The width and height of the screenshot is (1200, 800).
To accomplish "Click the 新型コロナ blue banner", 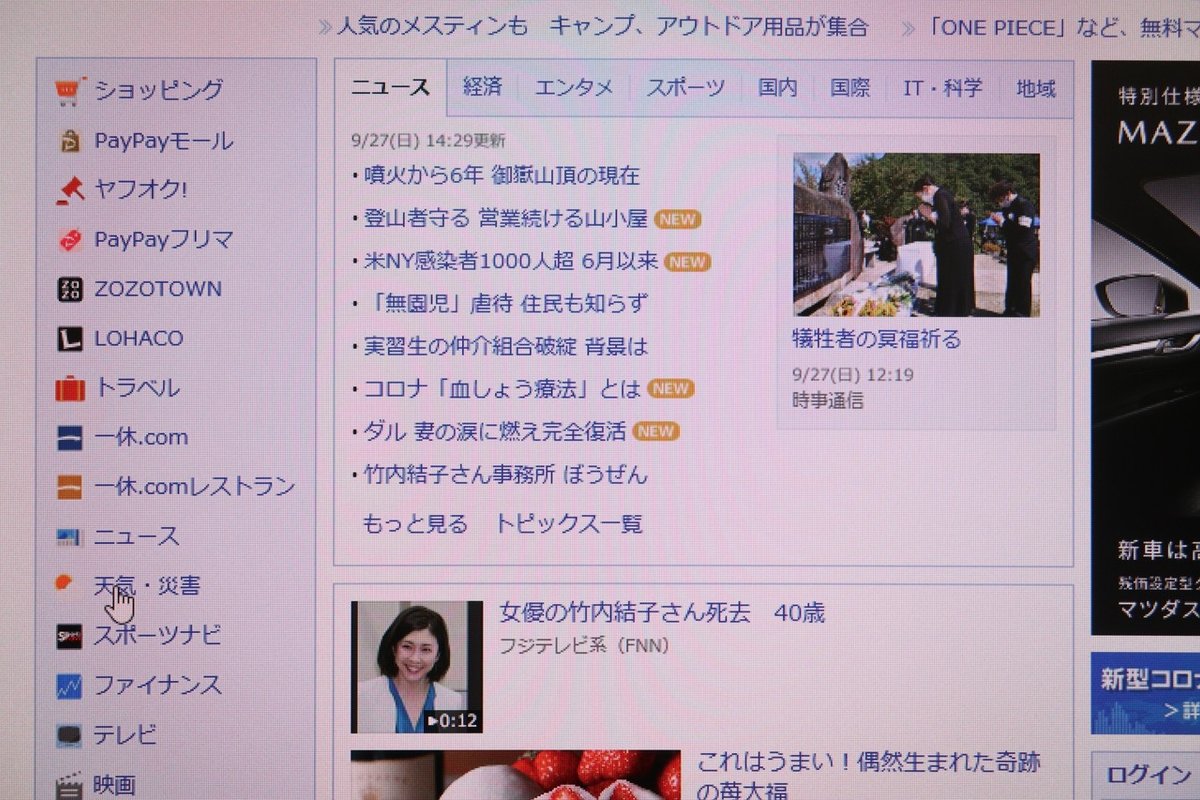I will [1146, 693].
